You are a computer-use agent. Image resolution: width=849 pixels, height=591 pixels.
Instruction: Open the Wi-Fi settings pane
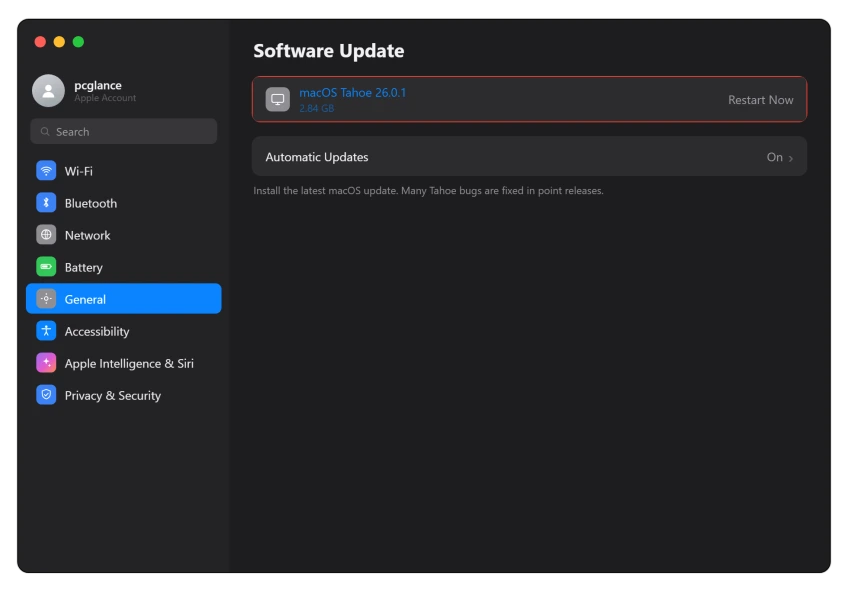coord(123,171)
